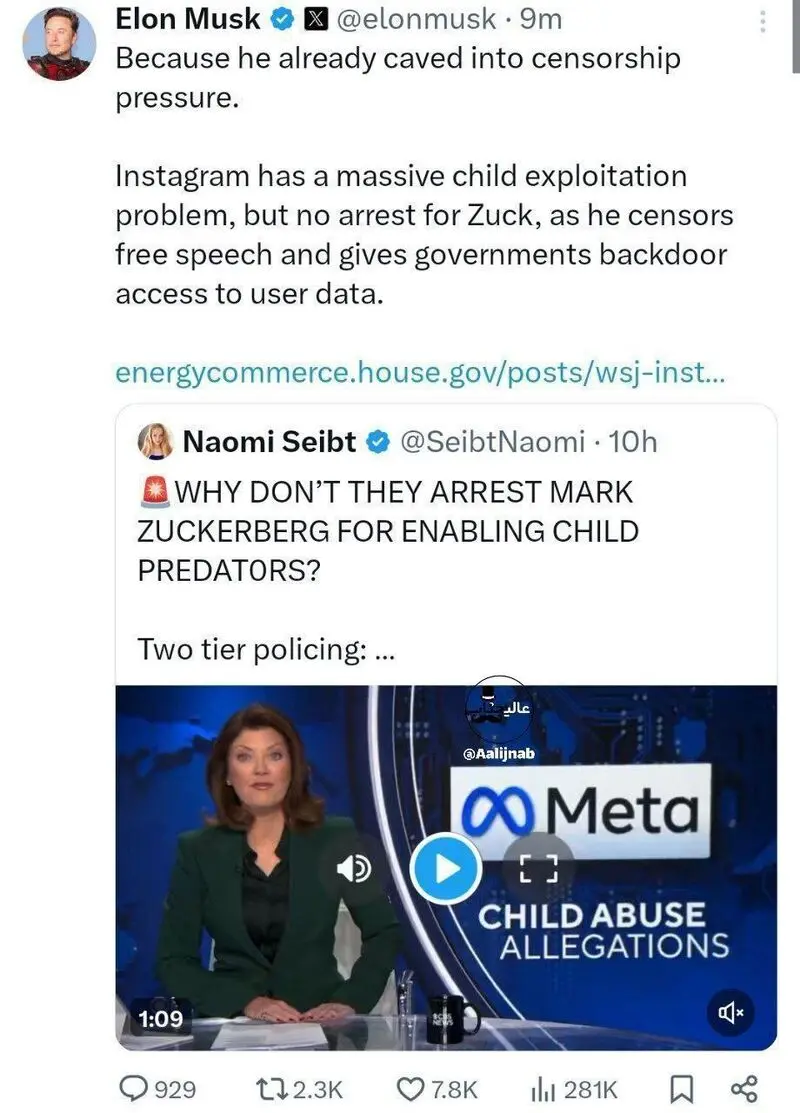Open Naomi Seibt's profile avatar

tap(155, 442)
